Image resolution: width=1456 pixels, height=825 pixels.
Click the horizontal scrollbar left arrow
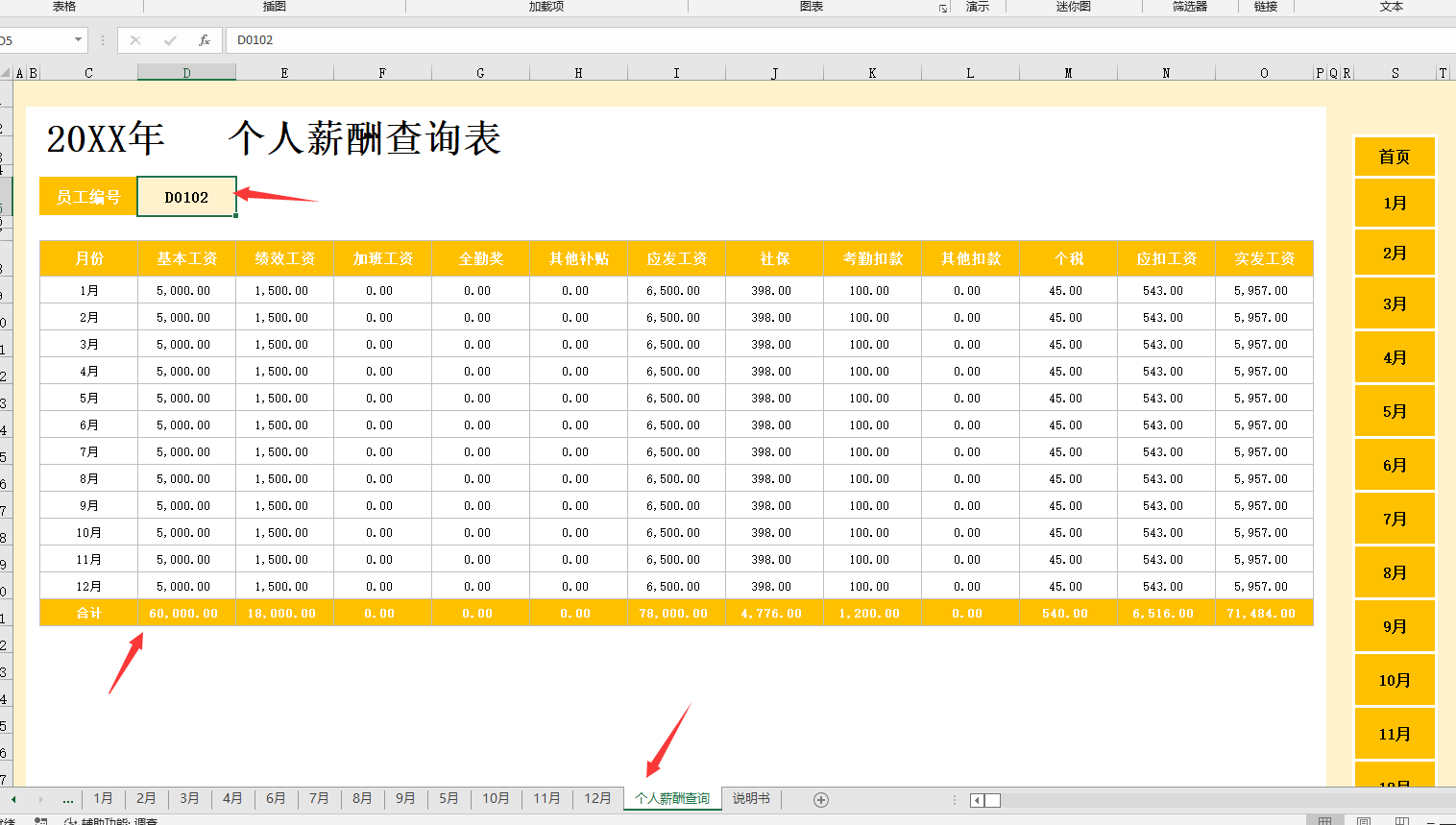(977, 800)
